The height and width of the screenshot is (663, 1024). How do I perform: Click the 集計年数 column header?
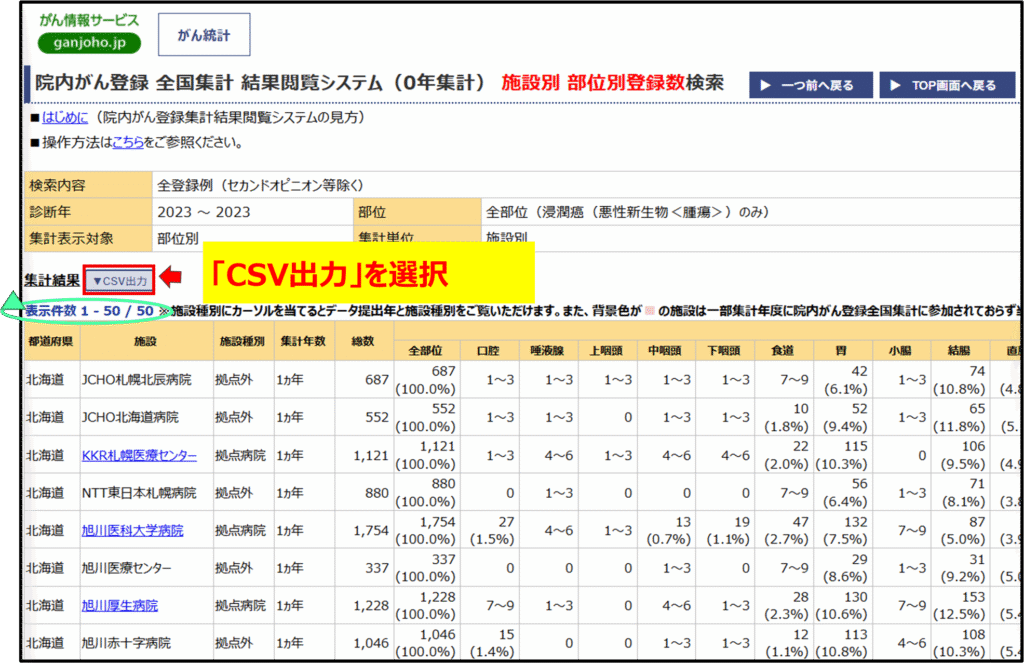pyautogui.click(x=301, y=341)
